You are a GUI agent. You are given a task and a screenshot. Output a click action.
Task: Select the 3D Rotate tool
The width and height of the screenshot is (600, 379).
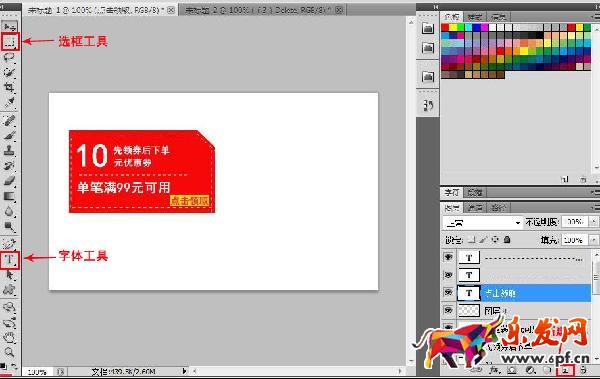coord(10,307)
